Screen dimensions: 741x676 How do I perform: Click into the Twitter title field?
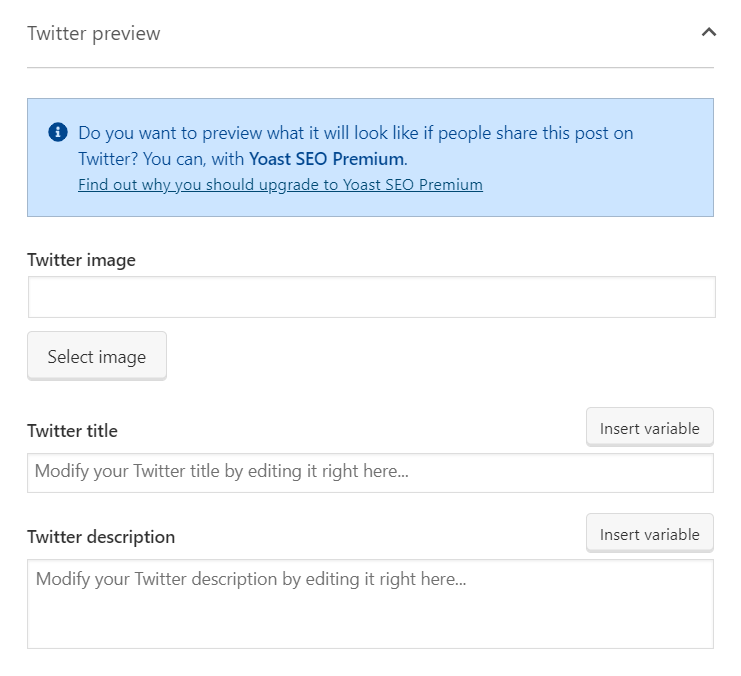click(370, 473)
